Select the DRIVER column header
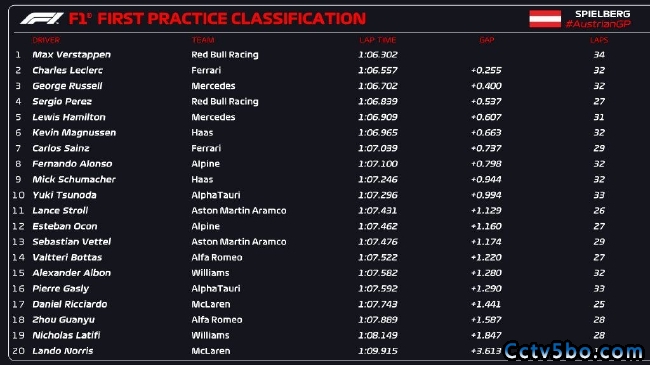Image resolution: width=650 pixels, height=365 pixels. [x=46, y=40]
